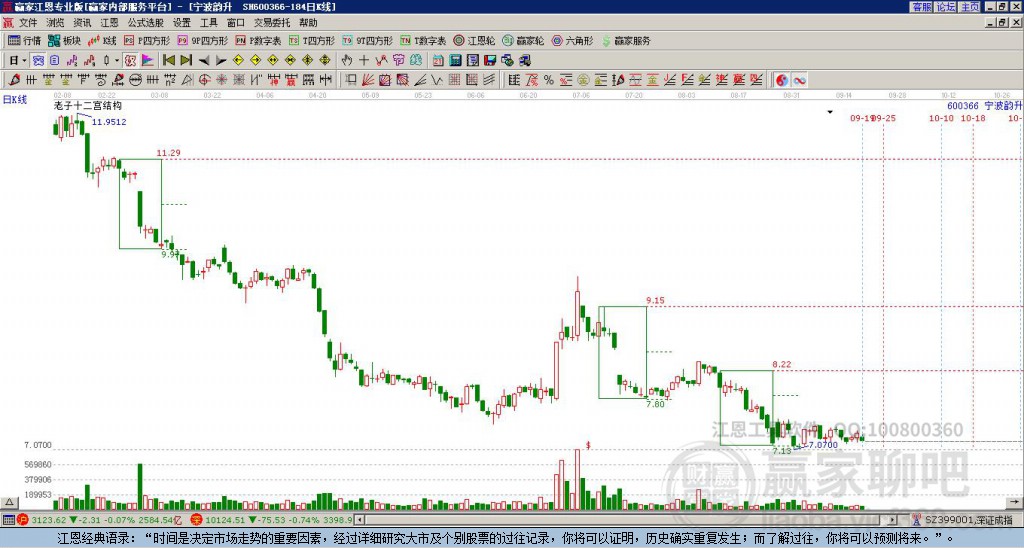
Task: Open the calculator icon
Action: (456, 61)
